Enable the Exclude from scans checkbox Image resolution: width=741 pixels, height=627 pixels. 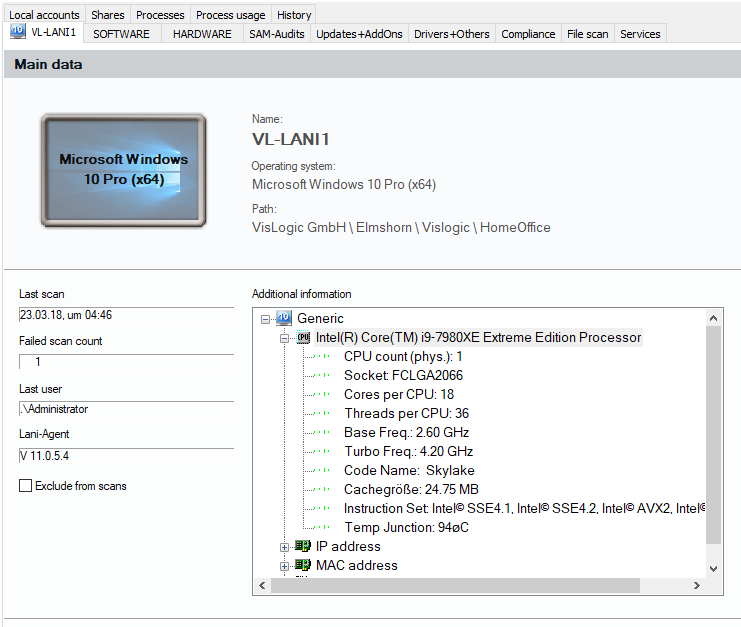click(x=25, y=486)
